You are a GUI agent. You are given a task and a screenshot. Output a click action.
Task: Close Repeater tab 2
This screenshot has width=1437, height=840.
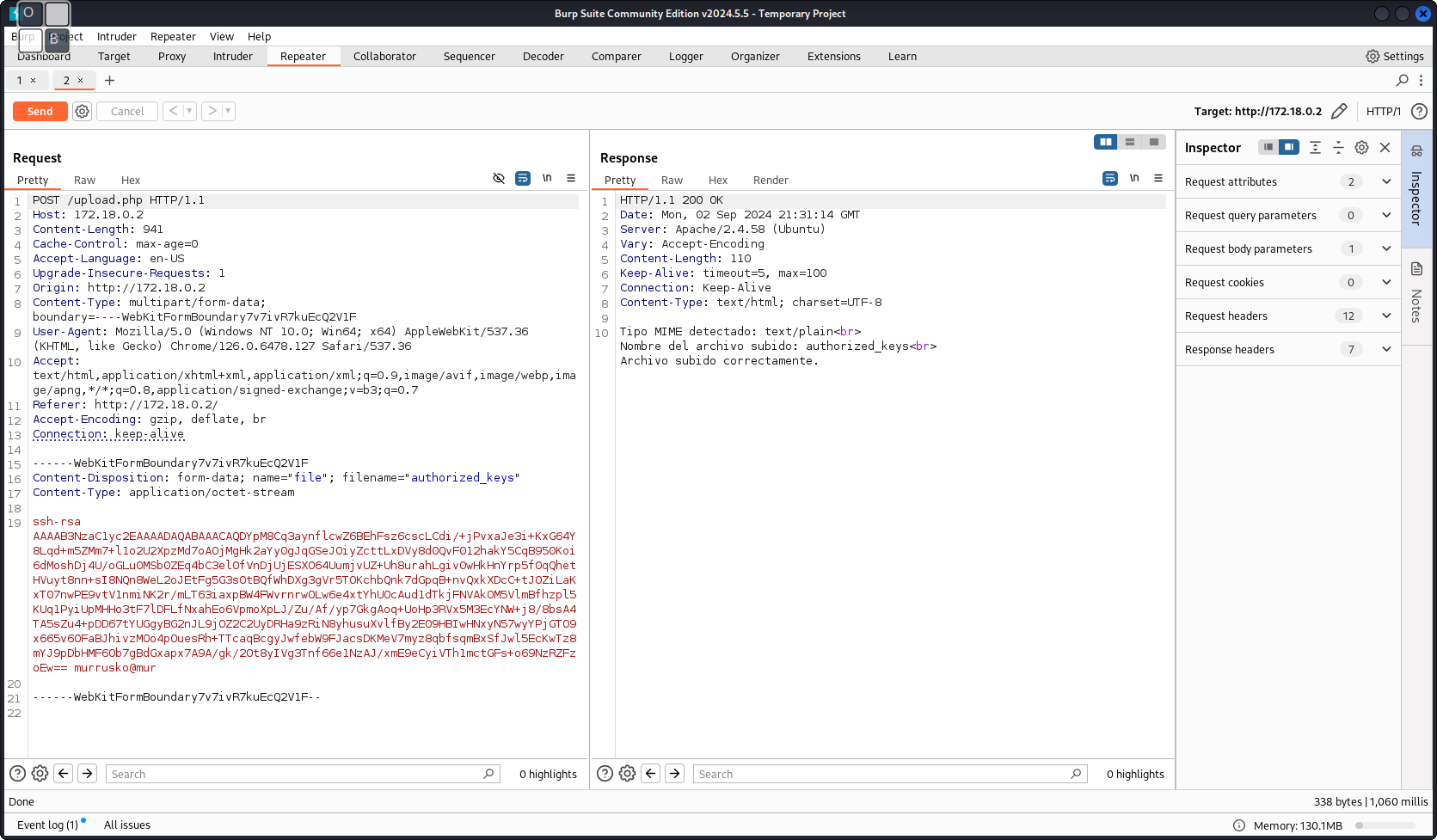click(x=81, y=80)
